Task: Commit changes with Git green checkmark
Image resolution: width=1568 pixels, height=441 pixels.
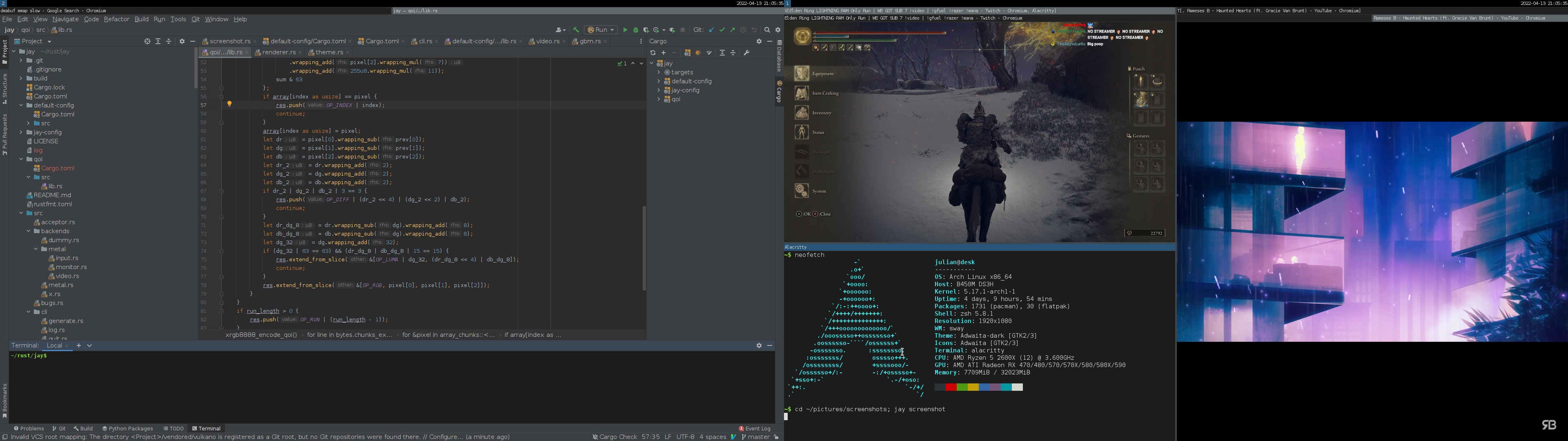Action: click(722, 30)
